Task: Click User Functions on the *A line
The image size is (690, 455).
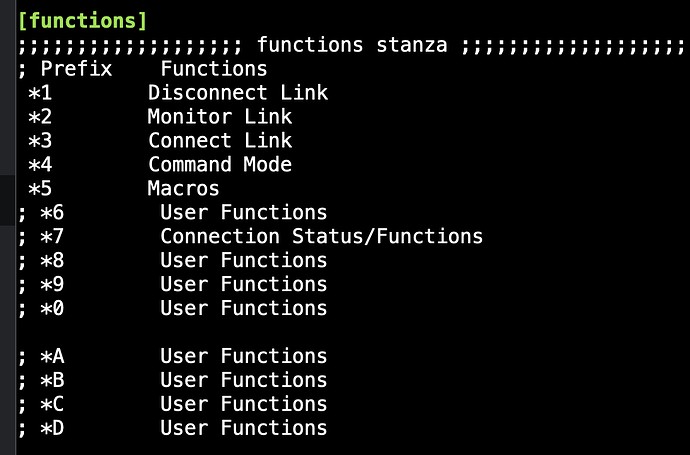Action: coord(244,356)
